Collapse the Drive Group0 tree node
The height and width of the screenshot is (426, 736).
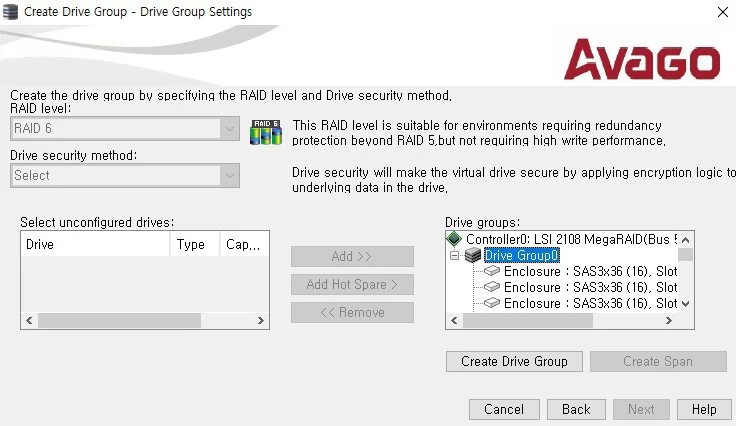tap(455, 256)
